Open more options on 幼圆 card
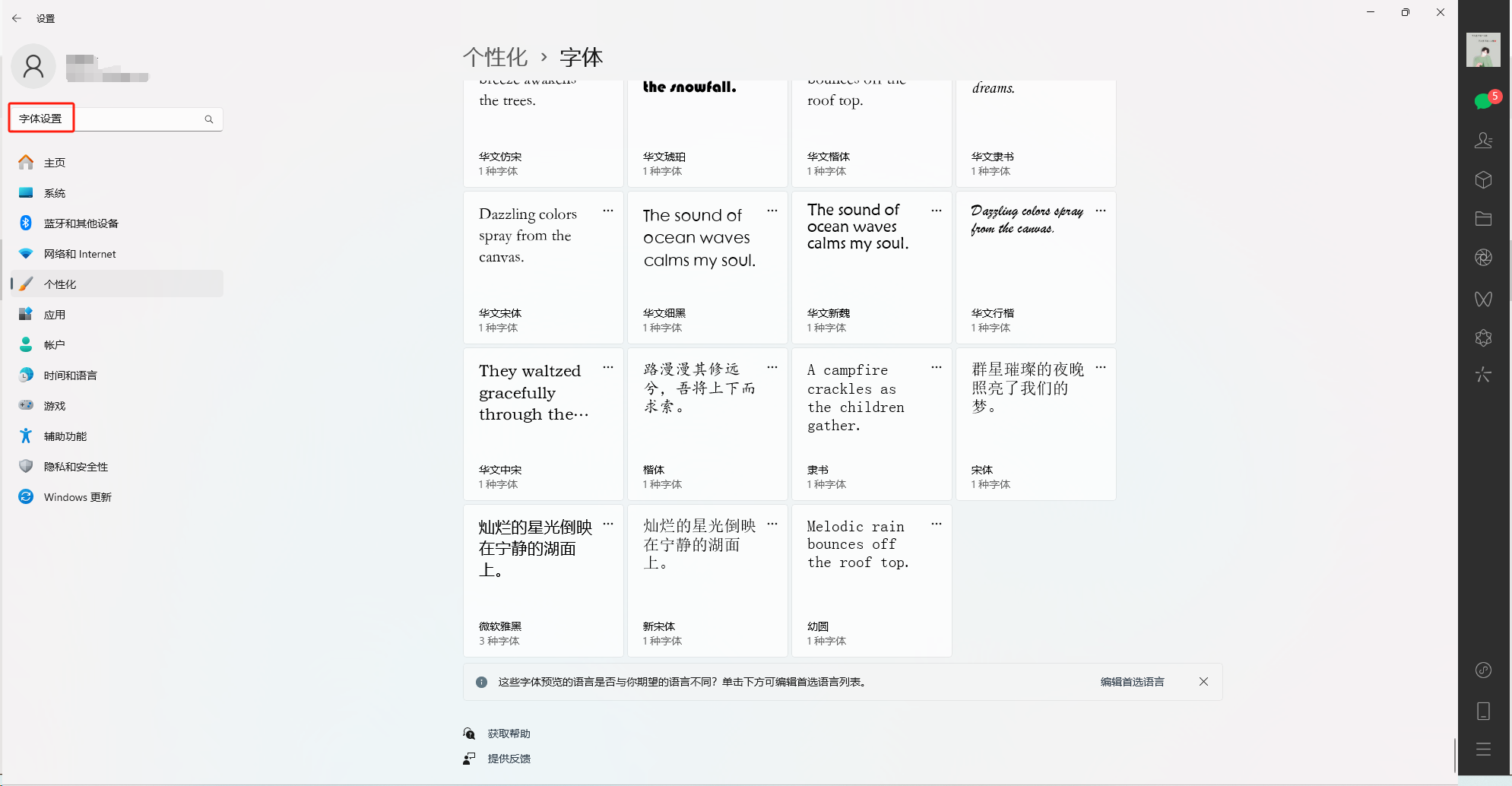 point(937,524)
